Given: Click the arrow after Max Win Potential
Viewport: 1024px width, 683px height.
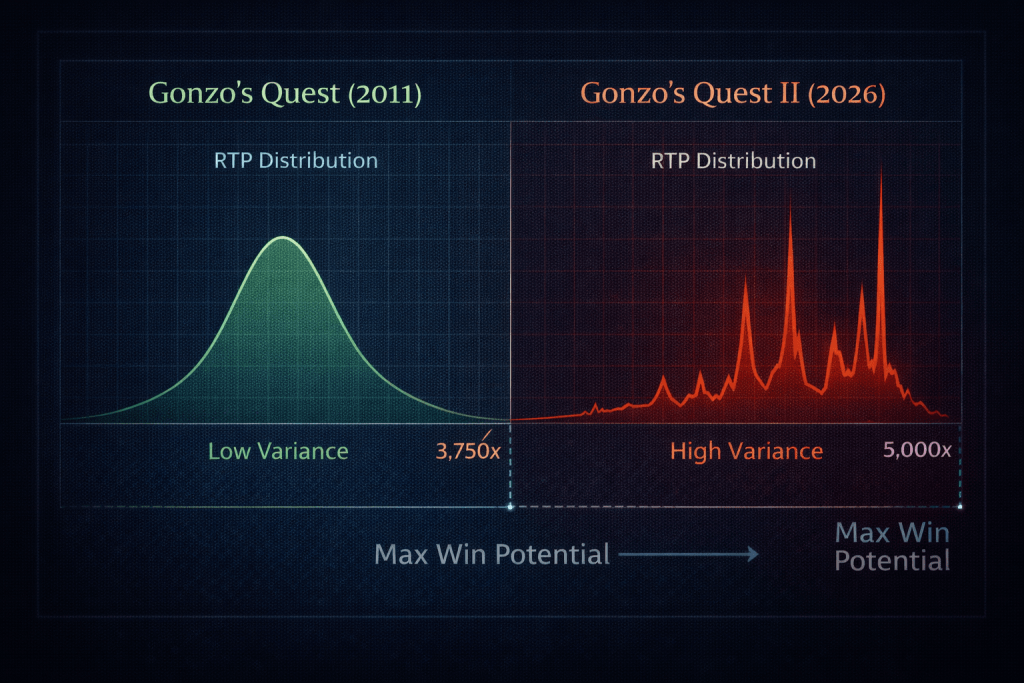Looking at the screenshot, I should pyautogui.click(x=690, y=555).
